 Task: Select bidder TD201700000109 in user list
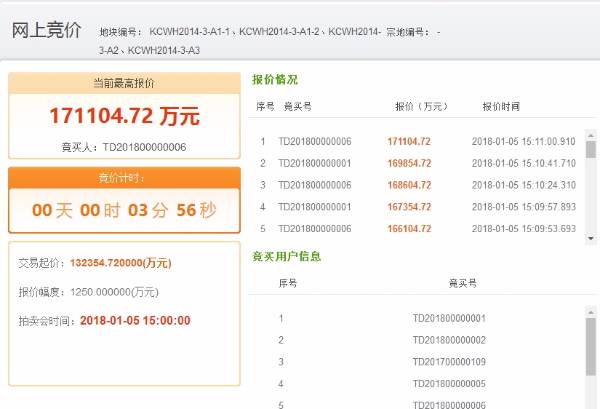pyautogui.click(x=449, y=362)
